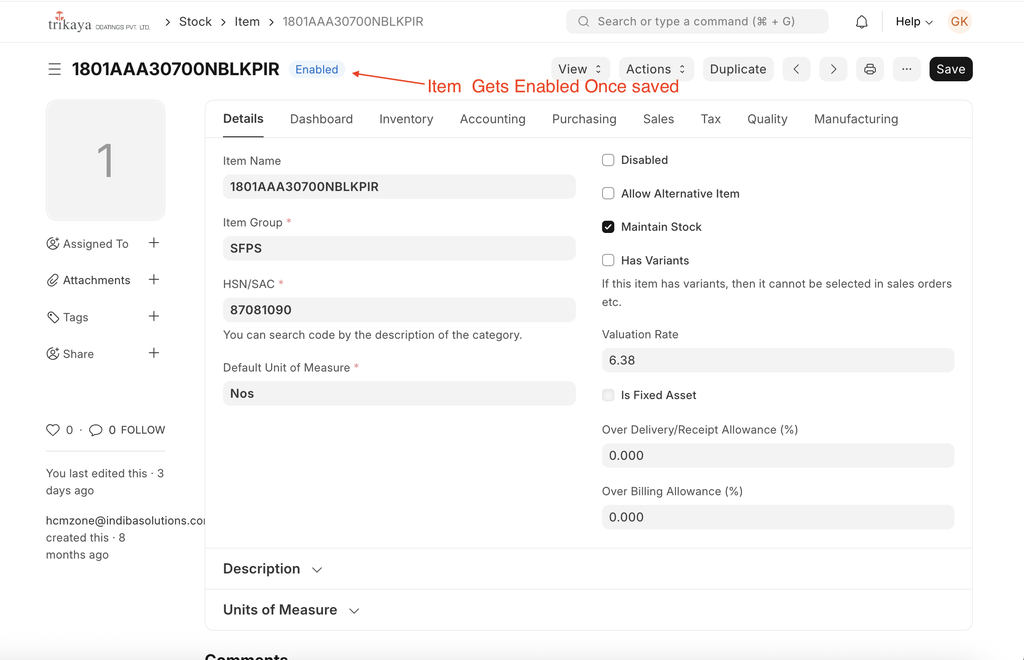
Task: Follow this item document
Action: (x=143, y=430)
